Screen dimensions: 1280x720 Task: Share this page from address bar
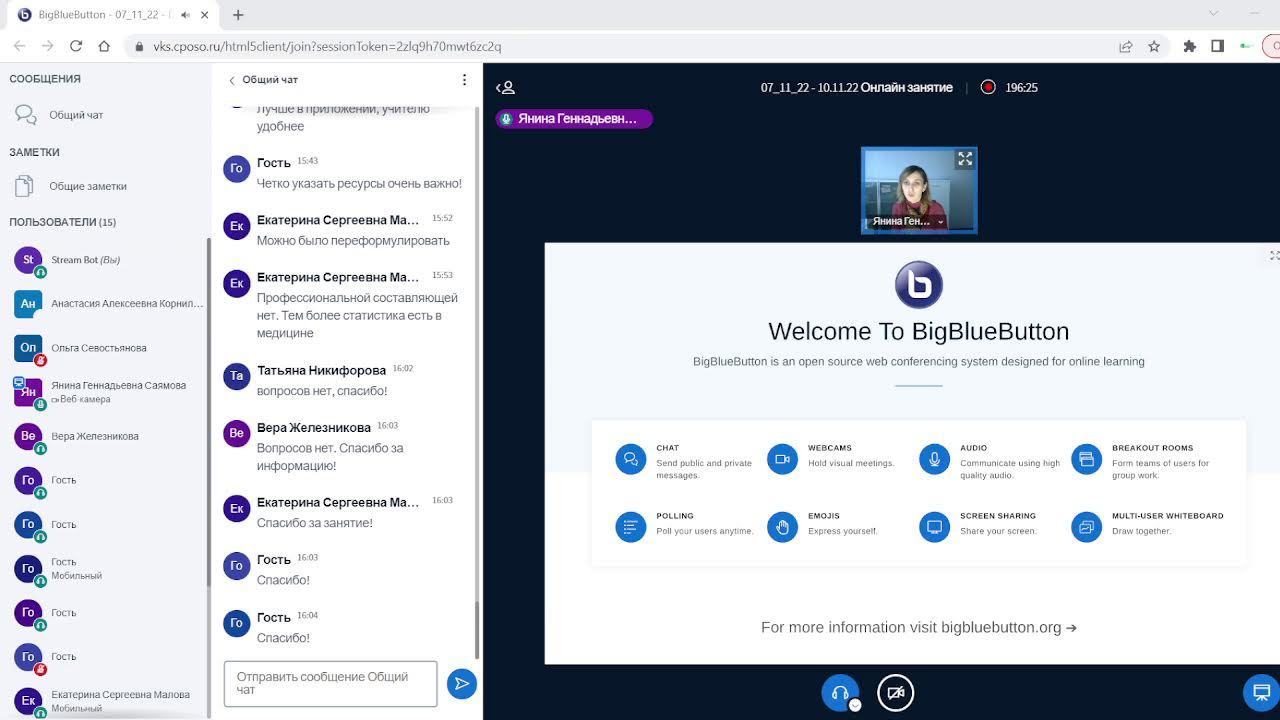click(1126, 46)
